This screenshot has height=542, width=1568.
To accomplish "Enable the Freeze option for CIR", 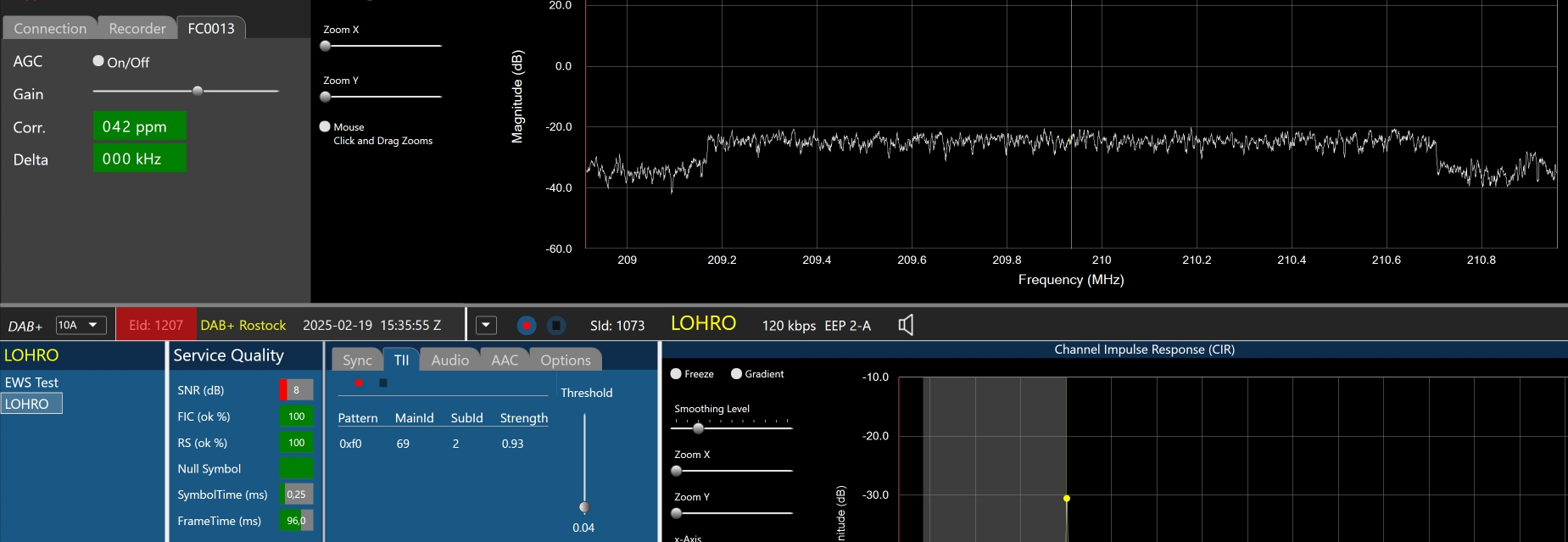I will pyautogui.click(x=676, y=374).
